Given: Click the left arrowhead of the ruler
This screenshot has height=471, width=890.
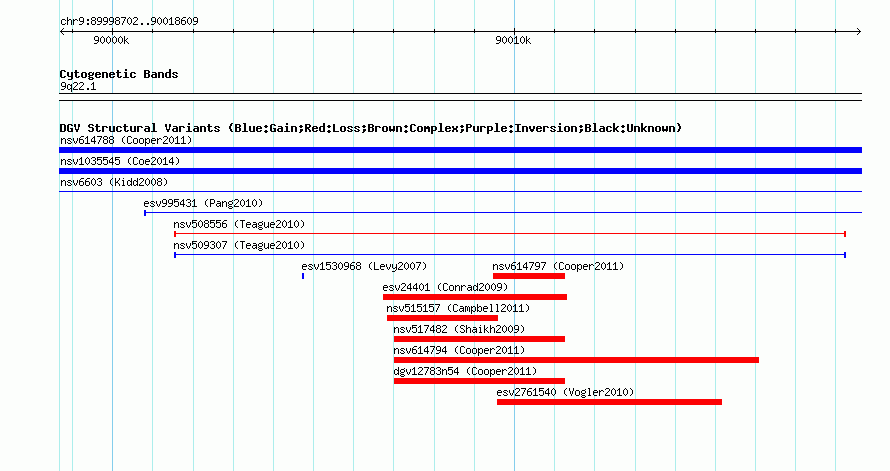Looking at the screenshot, I should tap(62, 32).
